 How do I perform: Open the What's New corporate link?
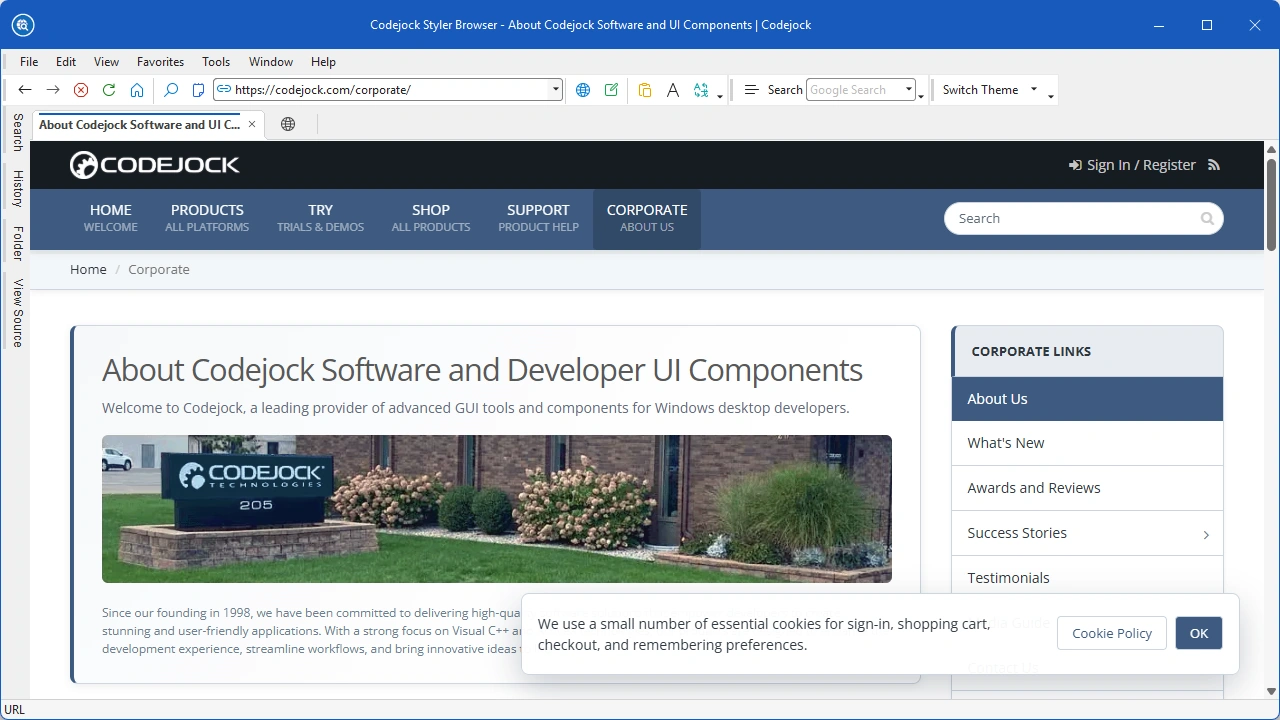(x=1087, y=443)
